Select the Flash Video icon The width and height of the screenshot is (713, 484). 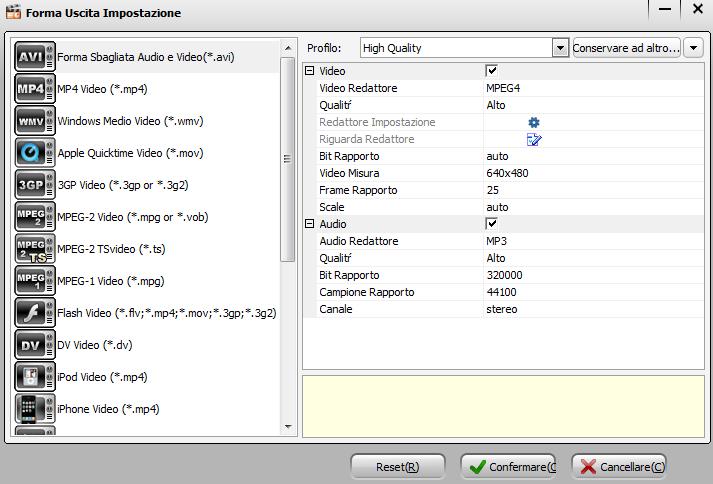pos(35,313)
